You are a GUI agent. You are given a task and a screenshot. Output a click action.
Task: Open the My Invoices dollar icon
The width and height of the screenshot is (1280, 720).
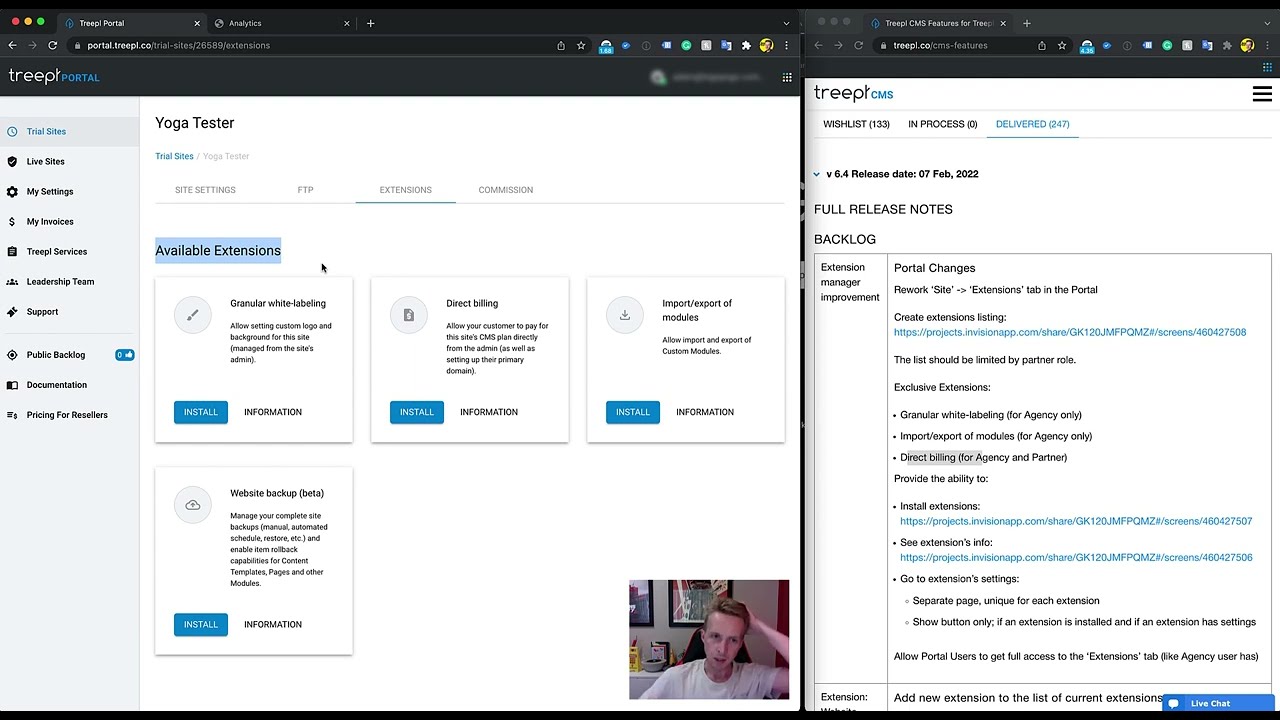click(12, 221)
